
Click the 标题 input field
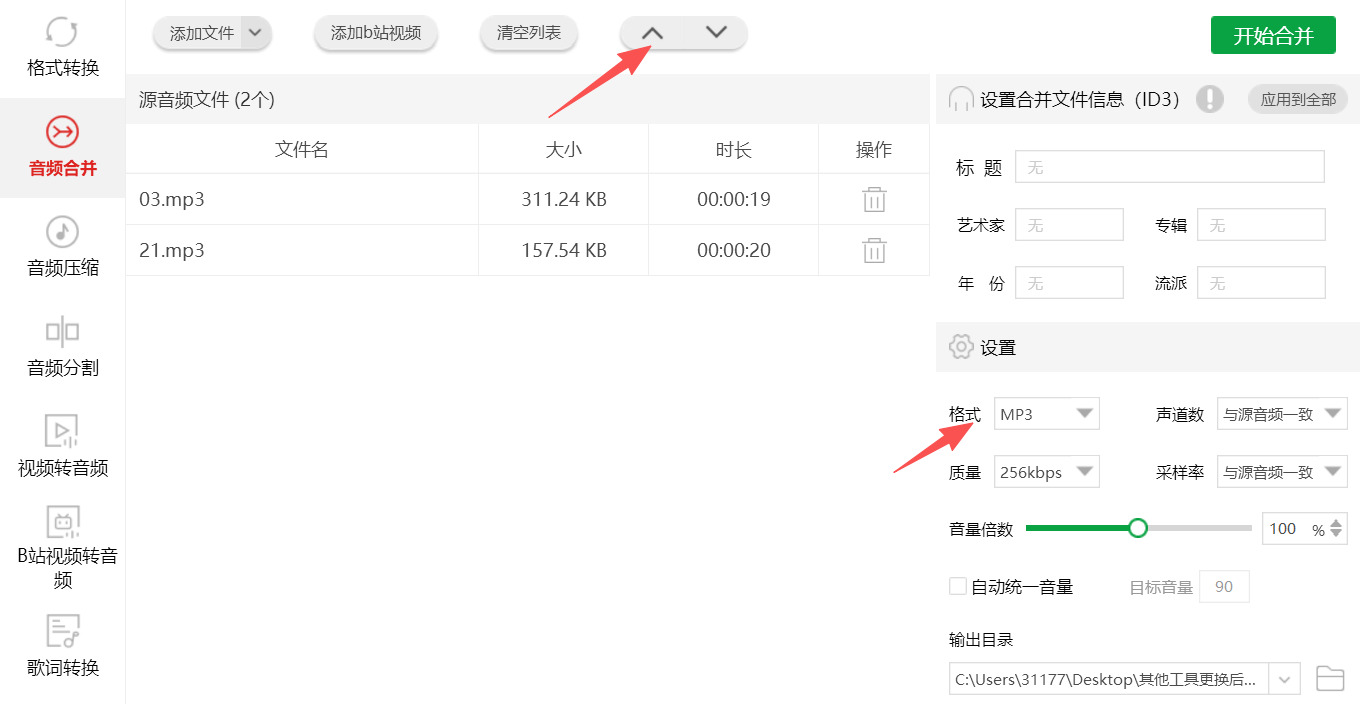(1170, 167)
